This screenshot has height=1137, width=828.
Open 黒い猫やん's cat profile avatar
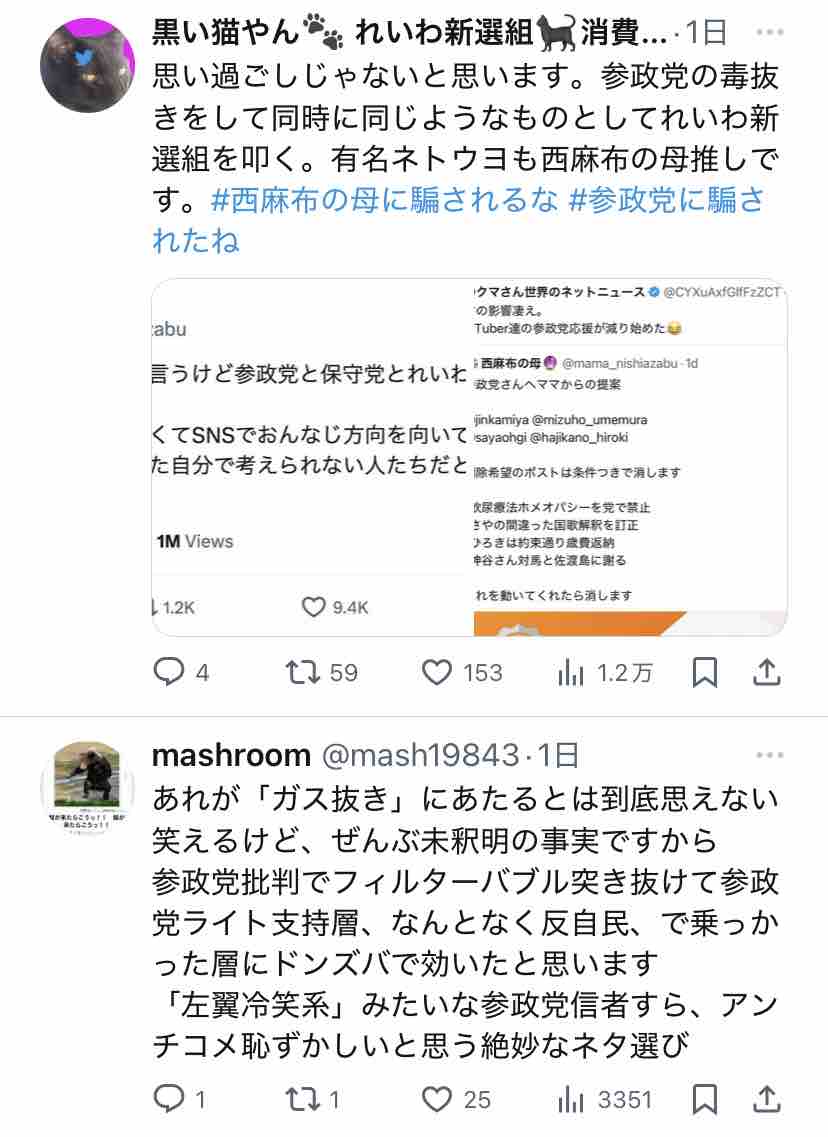point(87,65)
